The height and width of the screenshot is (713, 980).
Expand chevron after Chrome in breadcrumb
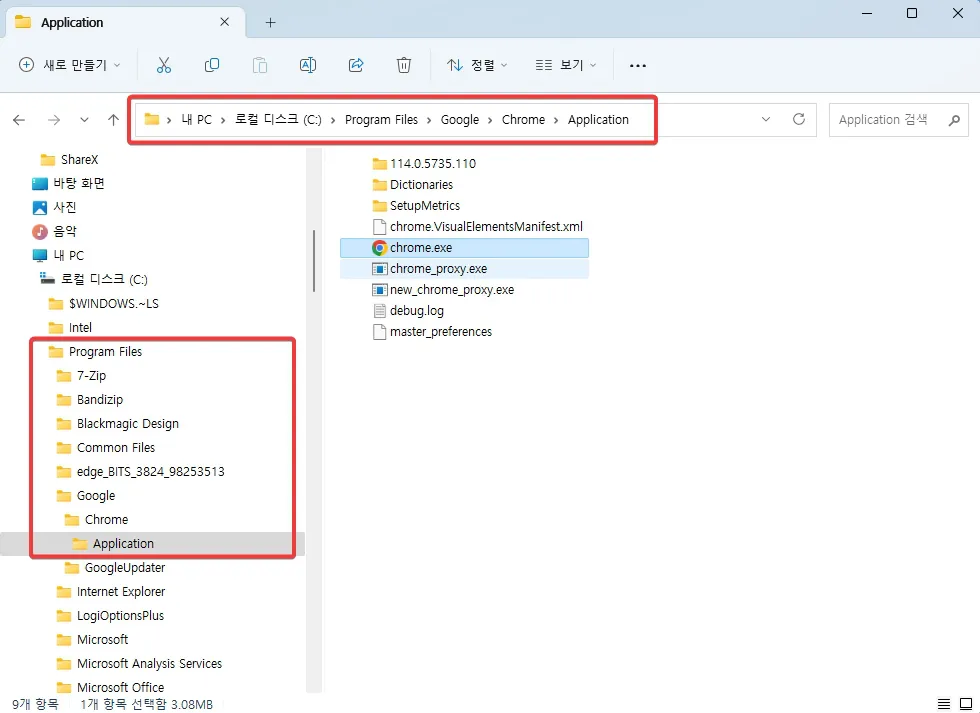556,120
